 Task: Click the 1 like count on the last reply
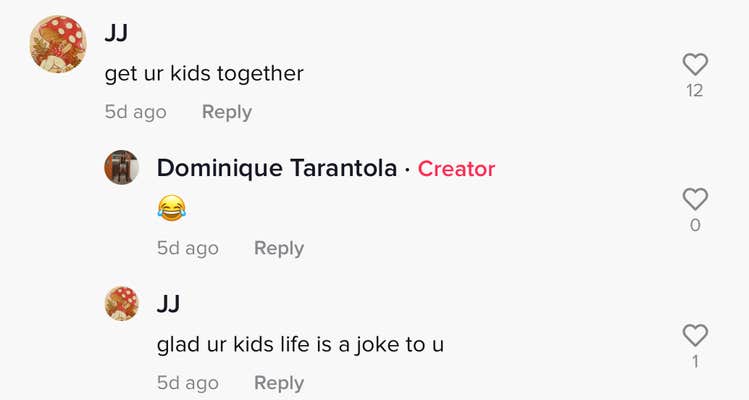coord(694,361)
